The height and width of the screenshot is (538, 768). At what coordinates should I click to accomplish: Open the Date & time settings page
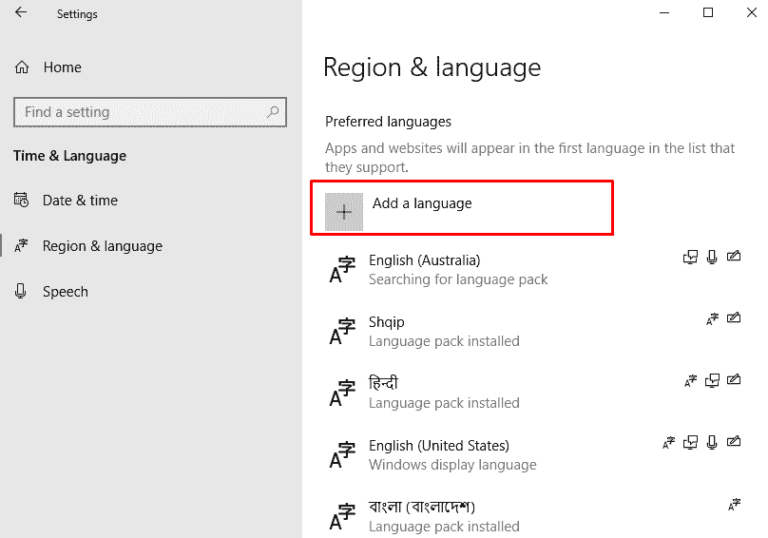coord(80,200)
